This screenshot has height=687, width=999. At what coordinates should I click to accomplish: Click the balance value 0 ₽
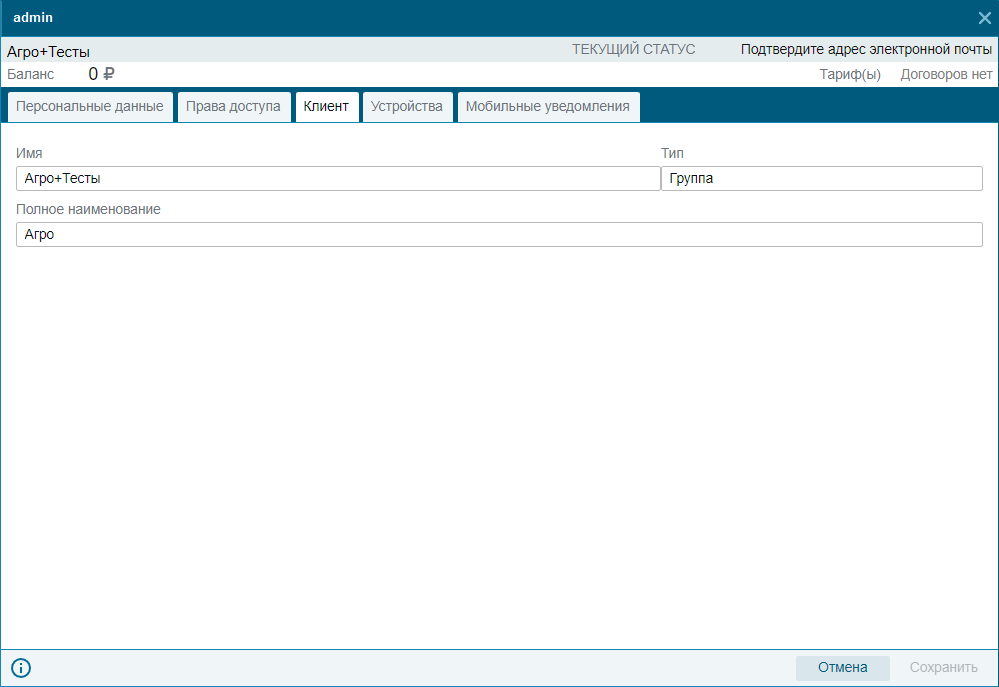(x=101, y=74)
